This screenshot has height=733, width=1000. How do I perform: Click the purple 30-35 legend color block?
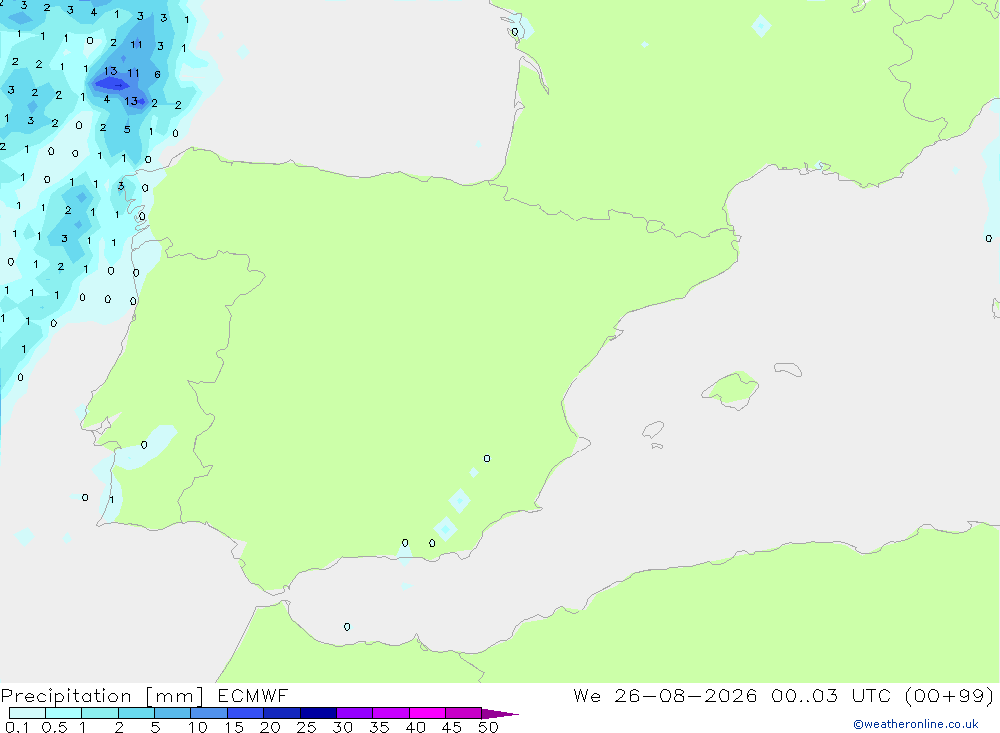(355, 713)
